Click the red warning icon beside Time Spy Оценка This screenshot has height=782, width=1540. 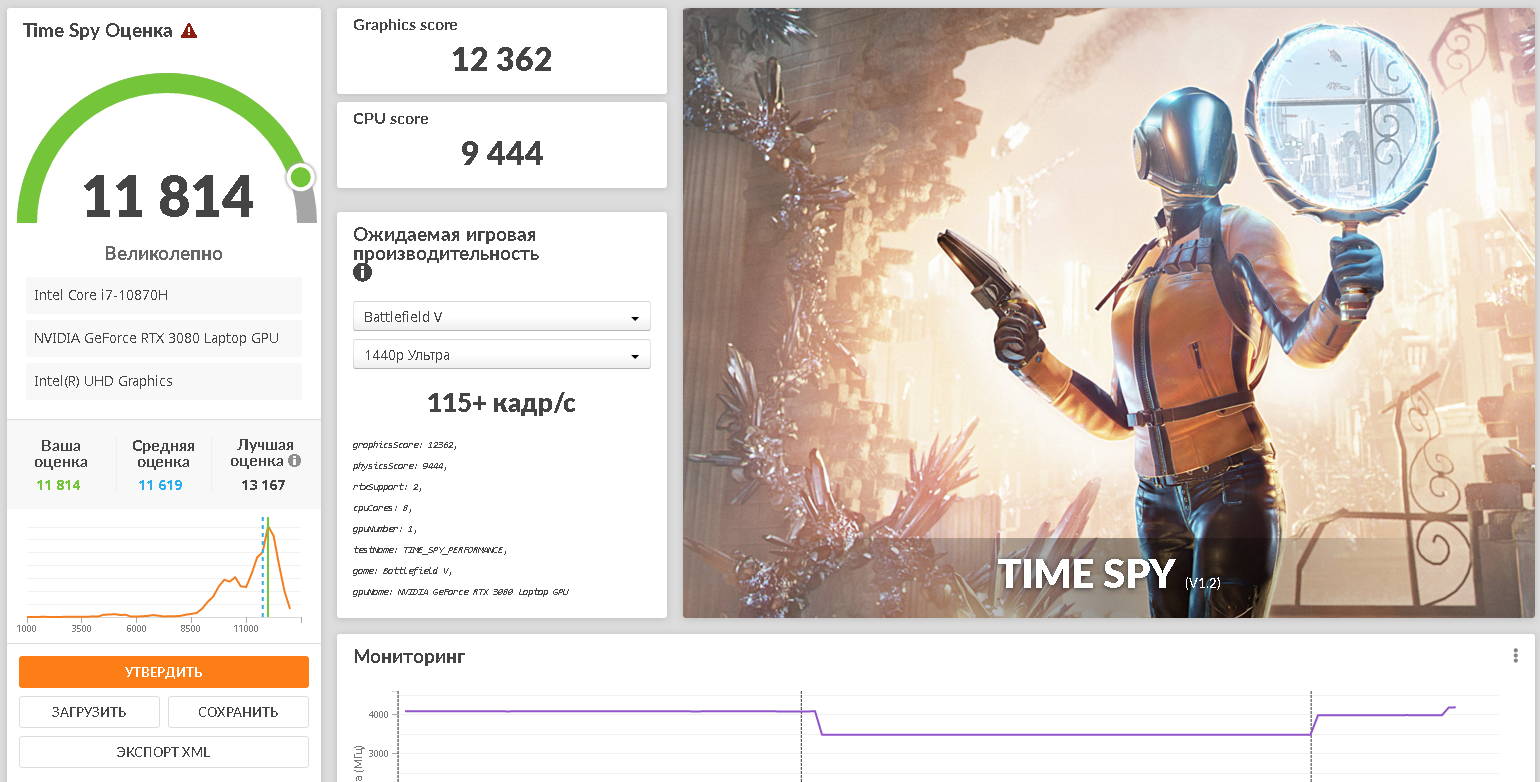[189, 30]
